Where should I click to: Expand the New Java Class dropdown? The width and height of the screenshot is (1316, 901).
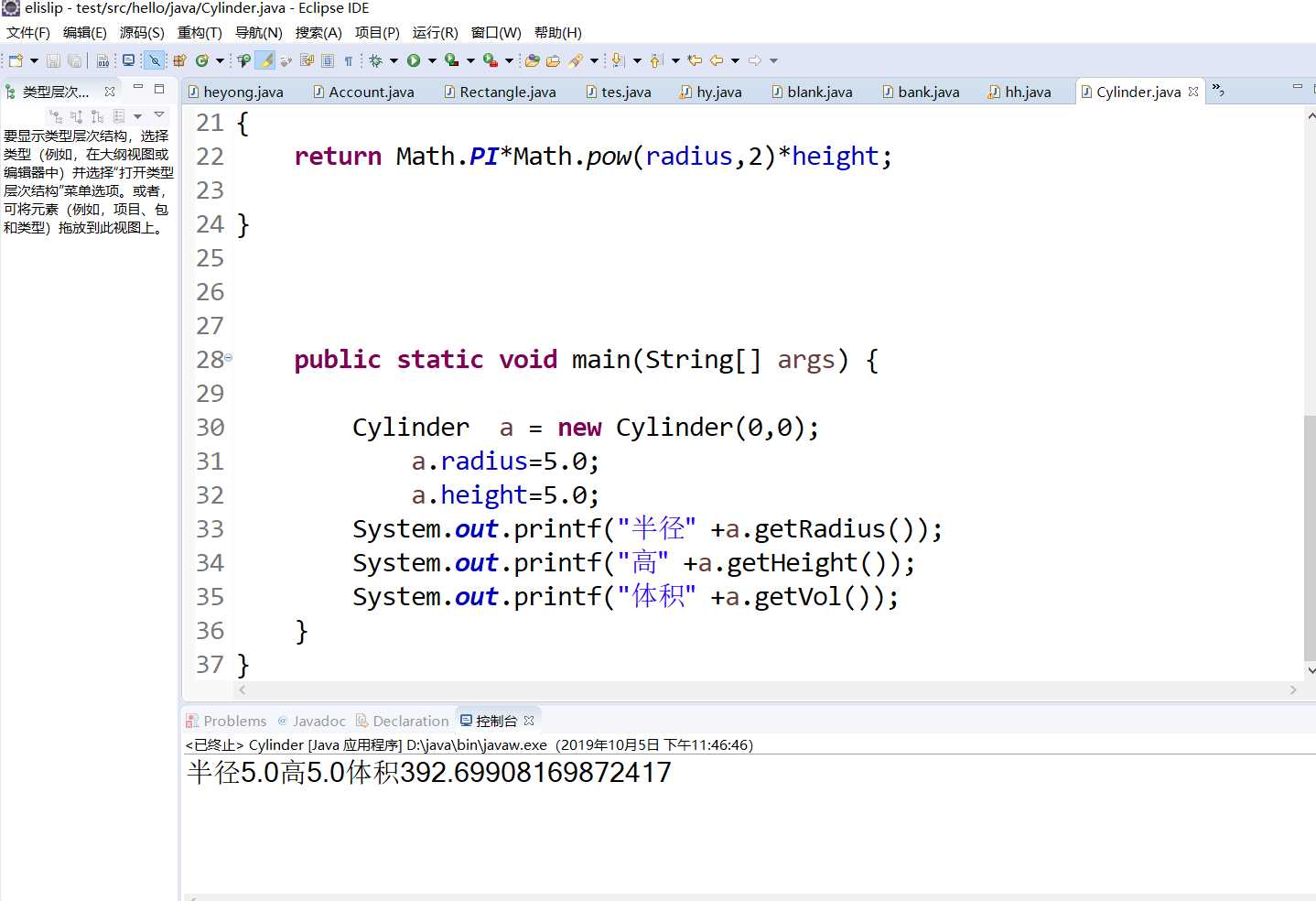click(x=220, y=60)
